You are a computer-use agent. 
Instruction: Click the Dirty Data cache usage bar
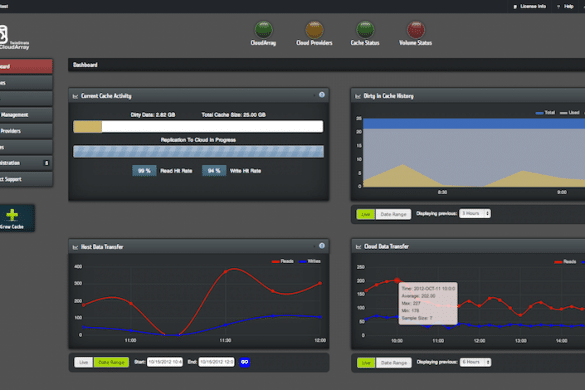(198, 127)
